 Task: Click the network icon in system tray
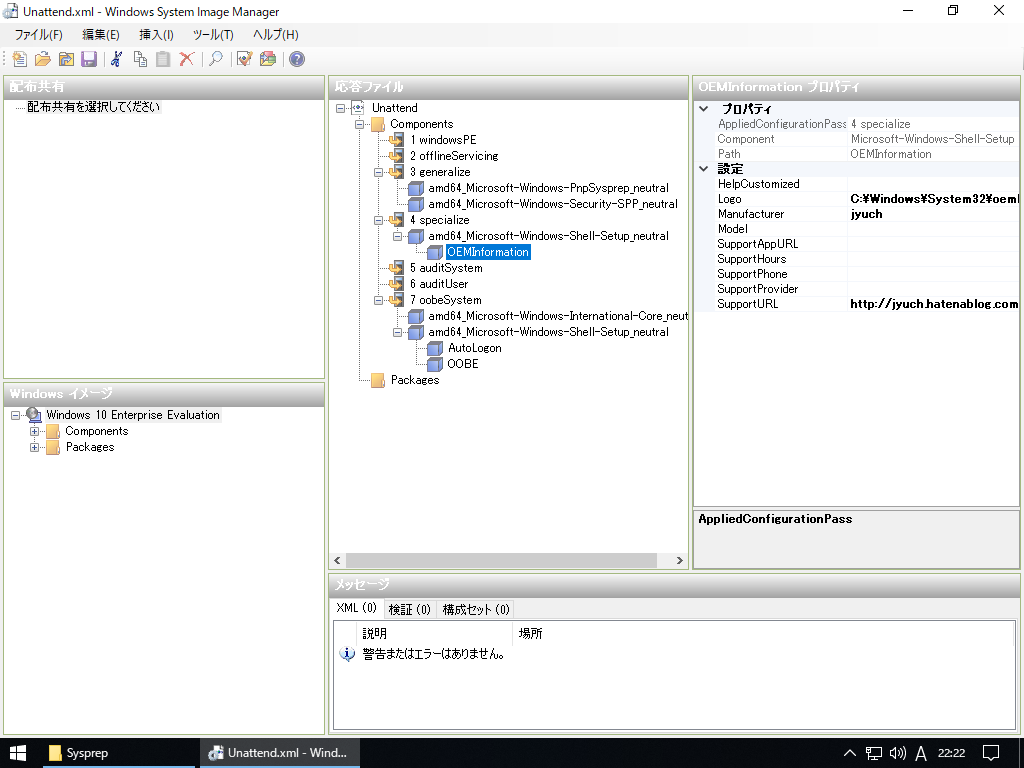click(874, 753)
